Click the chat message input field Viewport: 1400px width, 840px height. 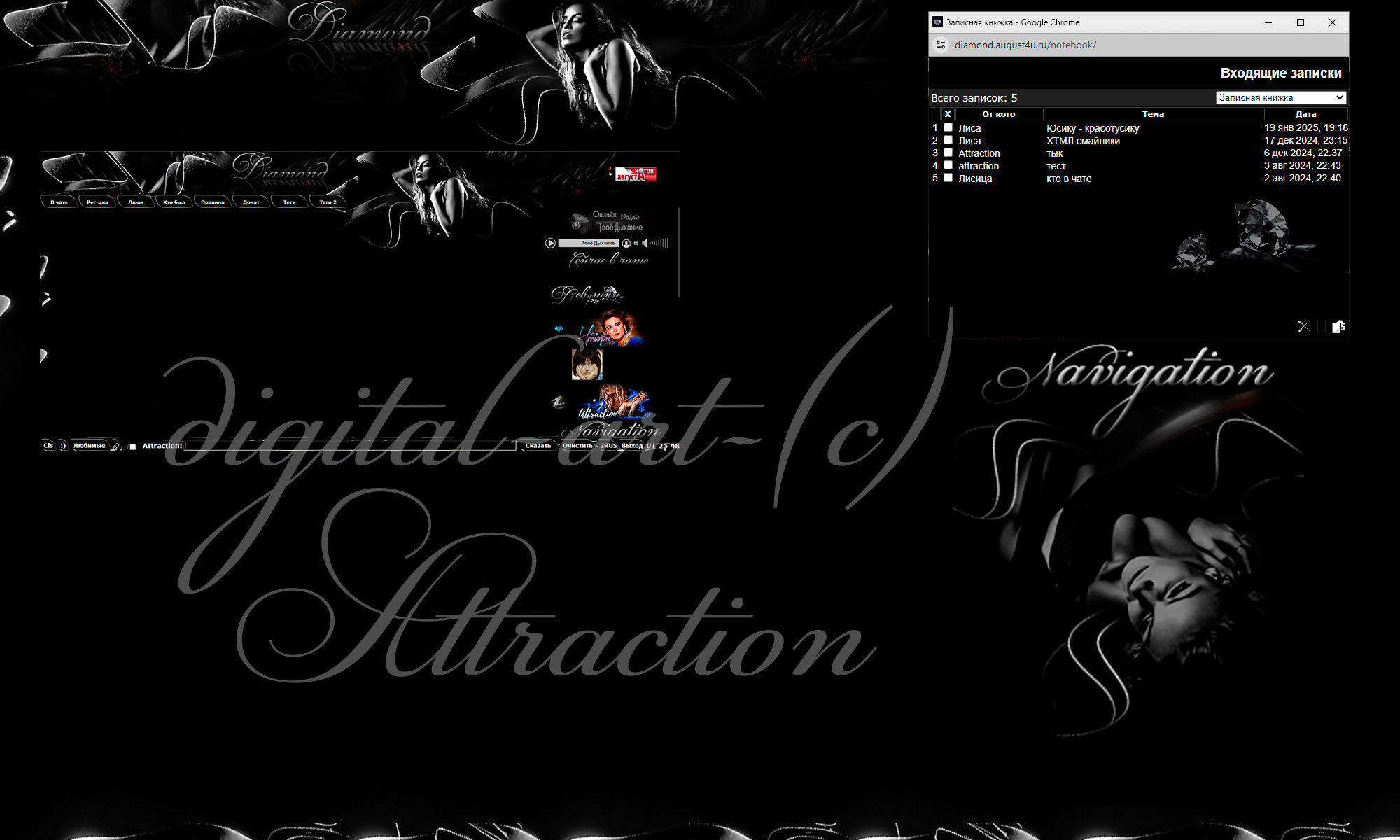(x=350, y=446)
